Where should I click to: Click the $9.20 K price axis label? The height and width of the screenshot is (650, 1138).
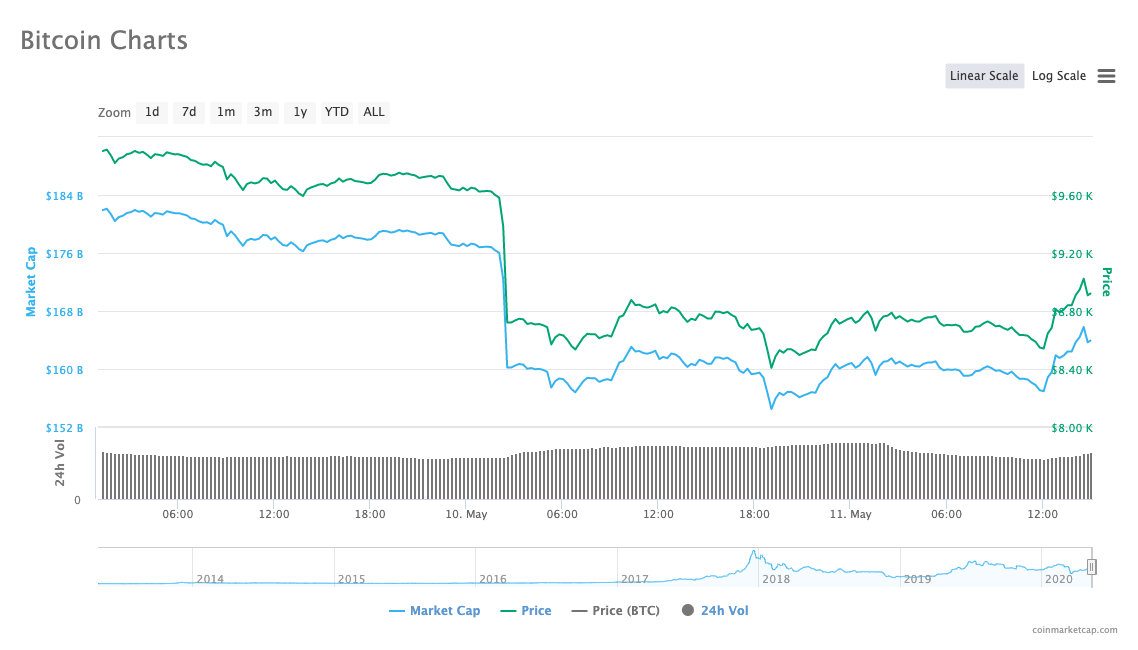[x=1072, y=254]
